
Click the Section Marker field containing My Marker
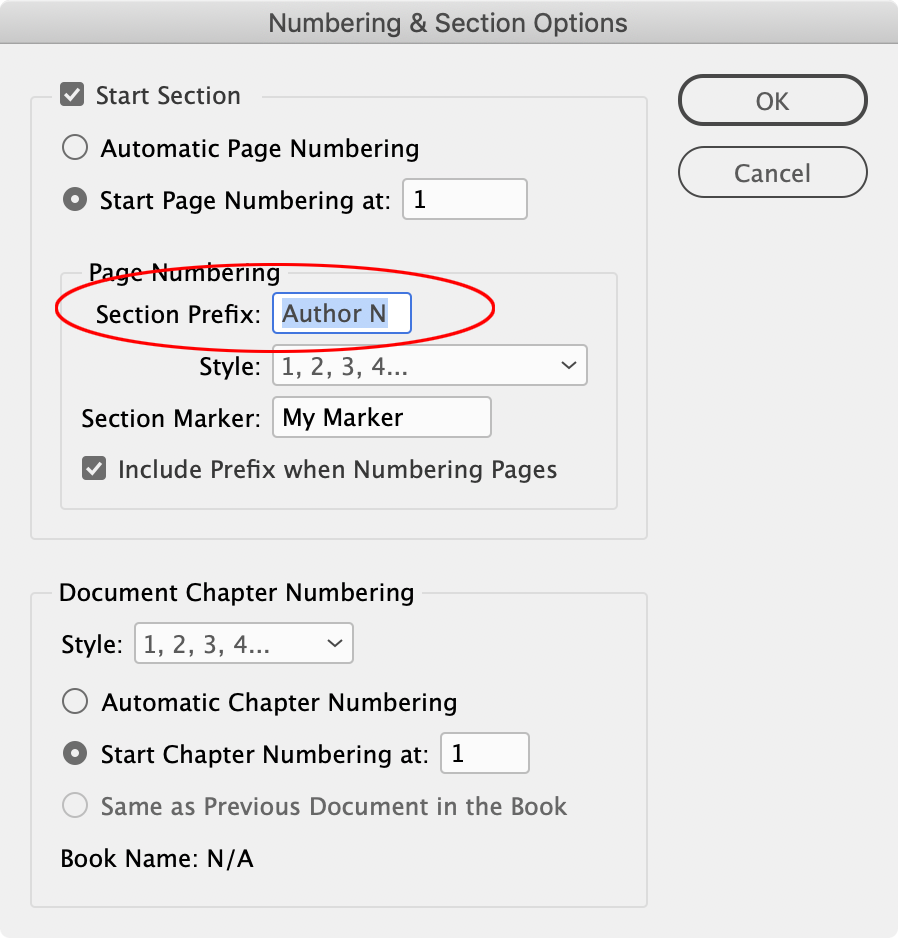[x=381, y=417]
